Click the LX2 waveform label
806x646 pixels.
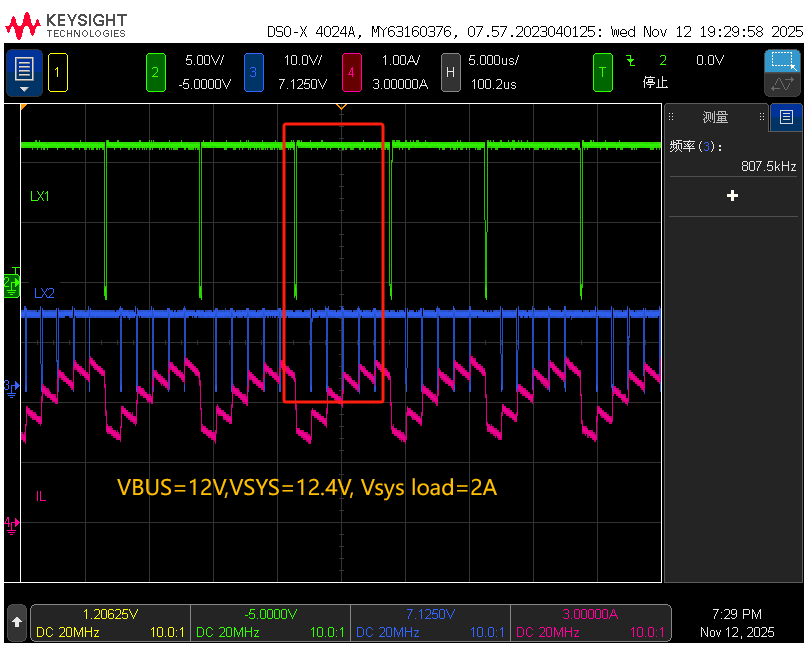[44, 293]
